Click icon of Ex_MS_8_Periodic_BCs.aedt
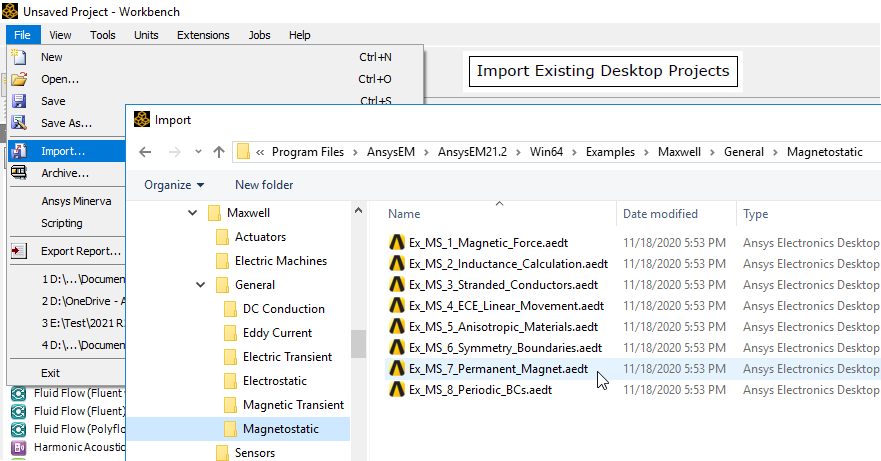Image resolution: width=881 pixels, height=461 pixels. pos(397,389)
